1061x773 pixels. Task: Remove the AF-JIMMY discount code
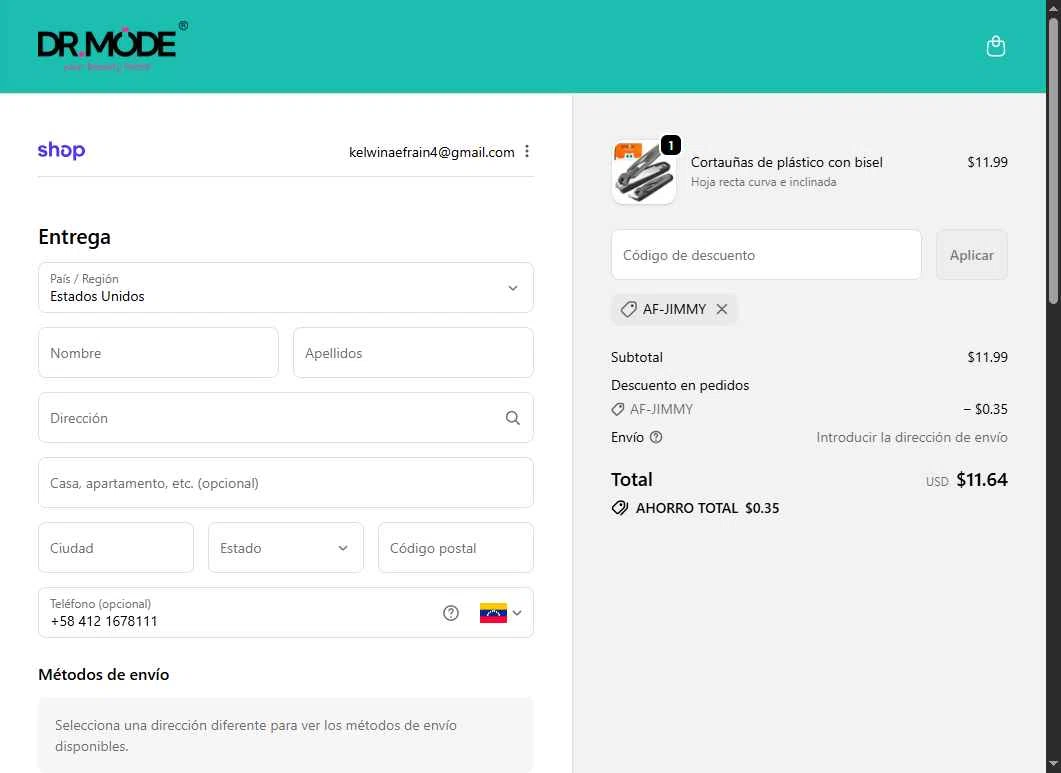click(722, 309)
